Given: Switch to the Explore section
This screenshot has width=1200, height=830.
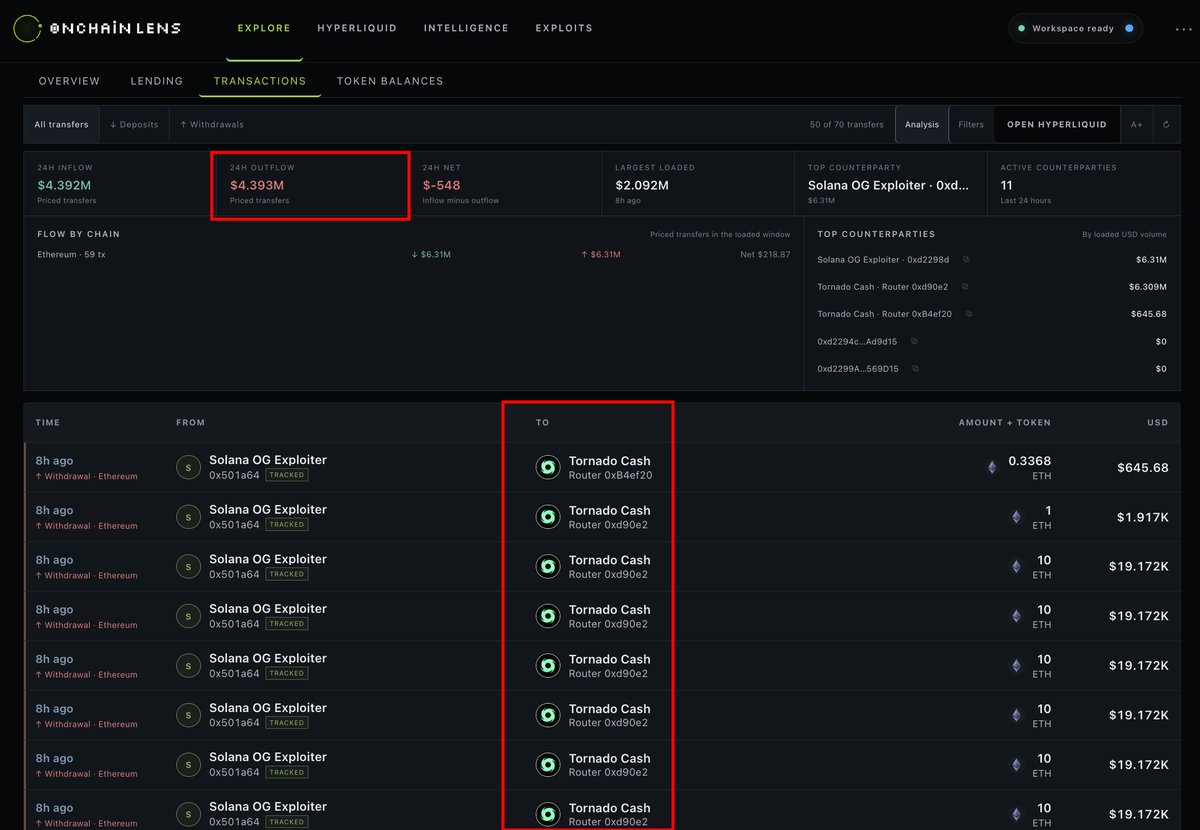Looking at the screenshot, I should pyautogui.click(x=264, y=28).
